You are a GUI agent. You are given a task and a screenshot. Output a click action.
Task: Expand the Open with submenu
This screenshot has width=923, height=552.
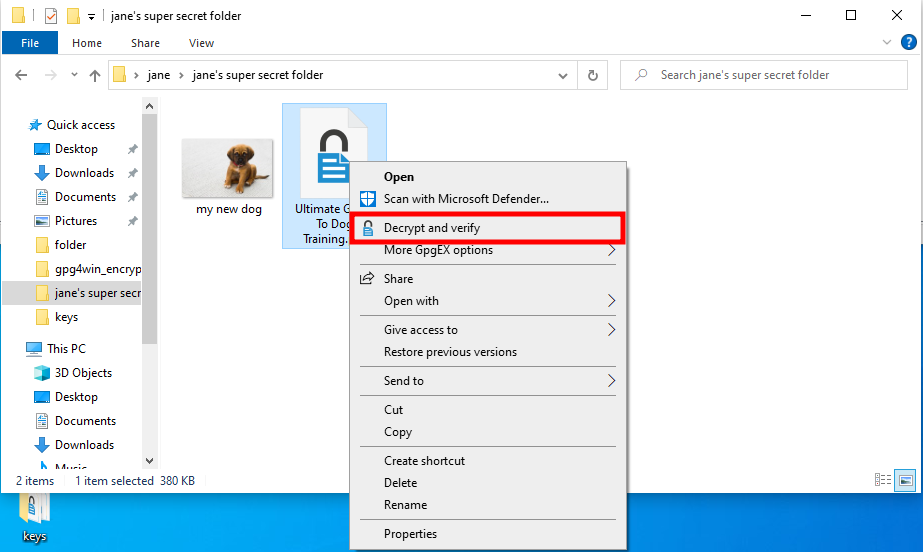pos(611,301)
